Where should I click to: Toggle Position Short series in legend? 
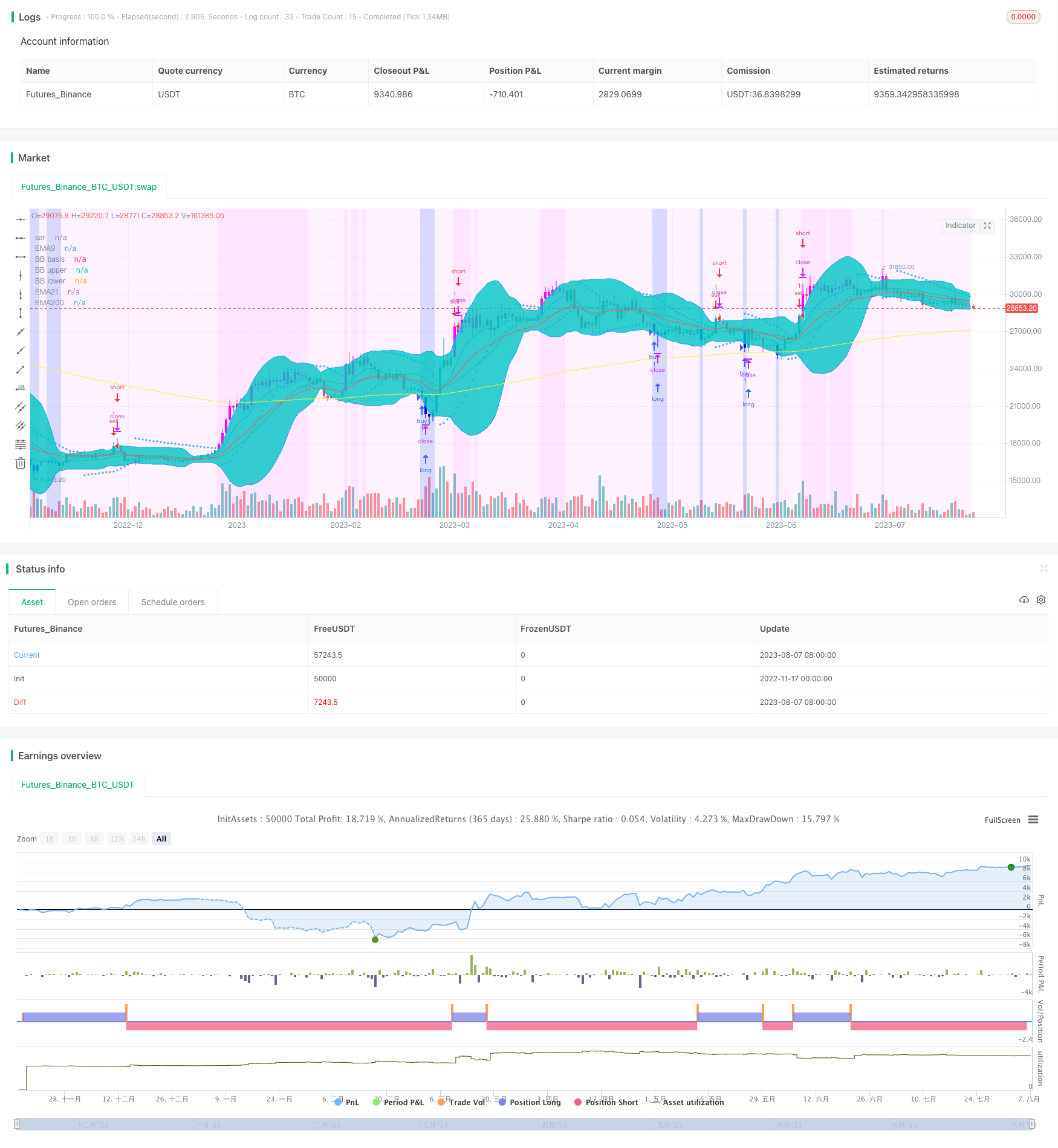606,1102
